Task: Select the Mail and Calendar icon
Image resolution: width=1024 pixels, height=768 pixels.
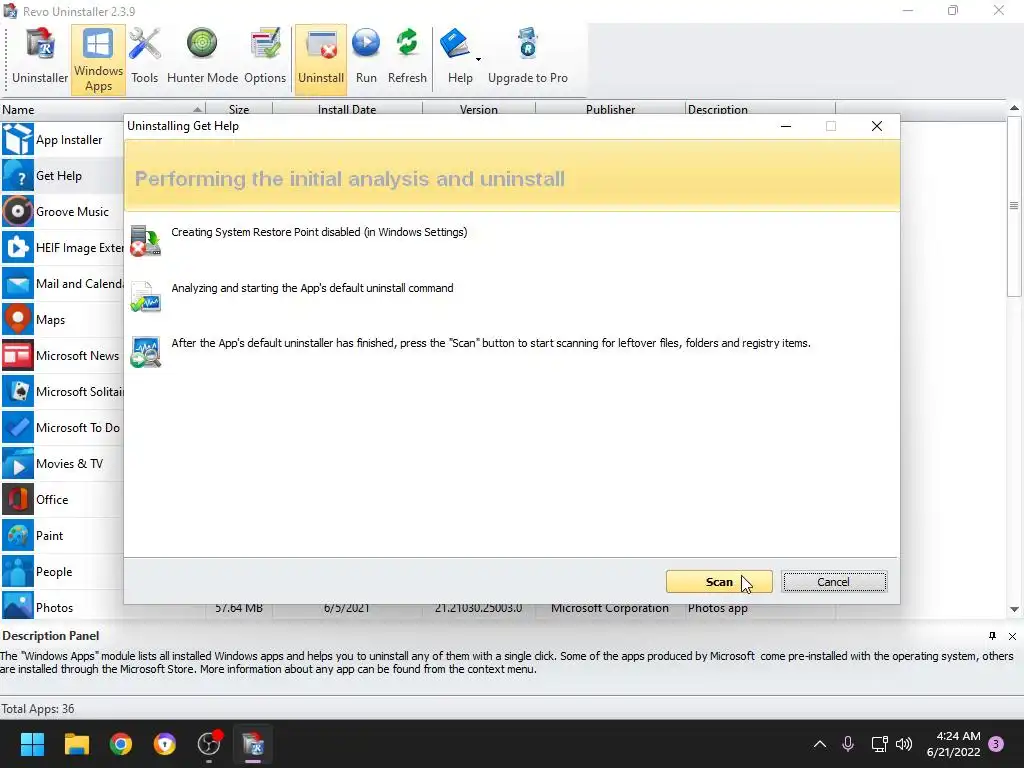Action: pos(18,283)
